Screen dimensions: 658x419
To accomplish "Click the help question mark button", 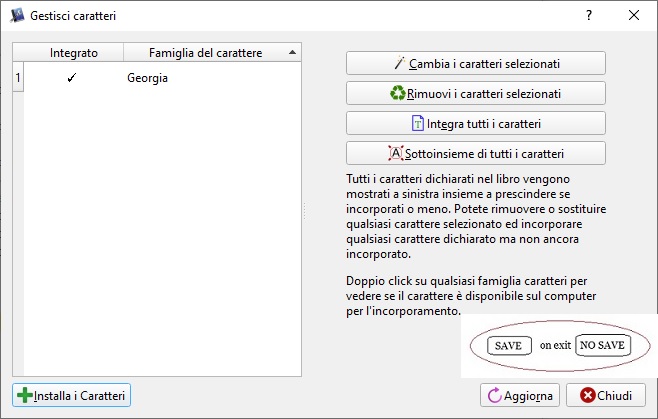I will pos(588,15).
